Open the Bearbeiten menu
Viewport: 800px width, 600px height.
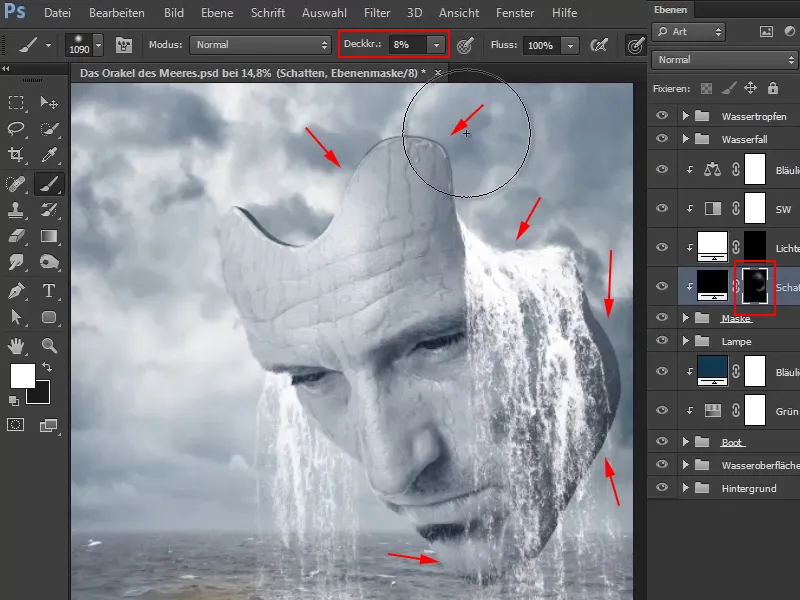pyautogui.click(x=117, y=13)
